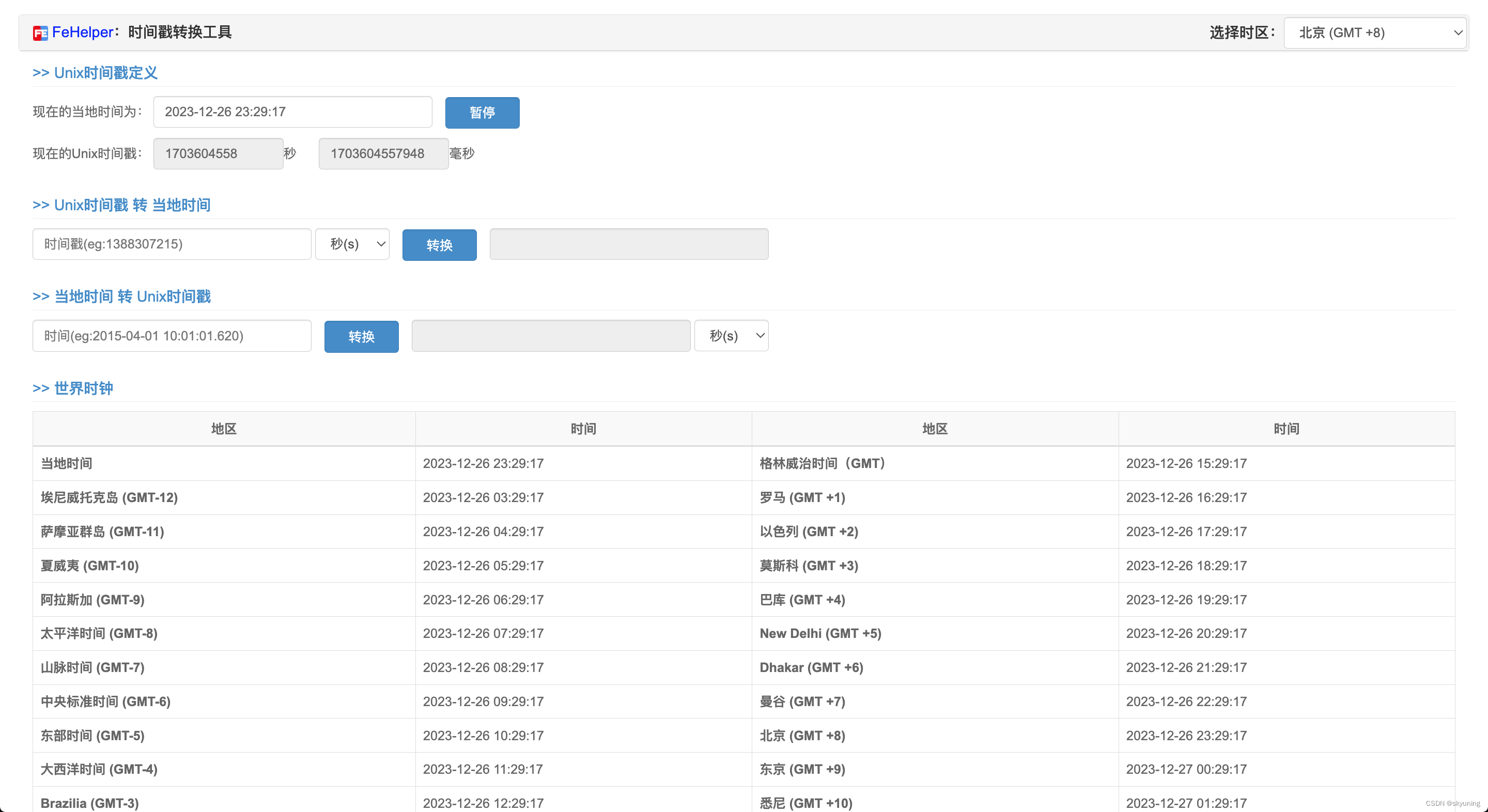1488x812 pixels.
Task: Click 东部时间 (GMT-5) row label
Action: (92, 736)
